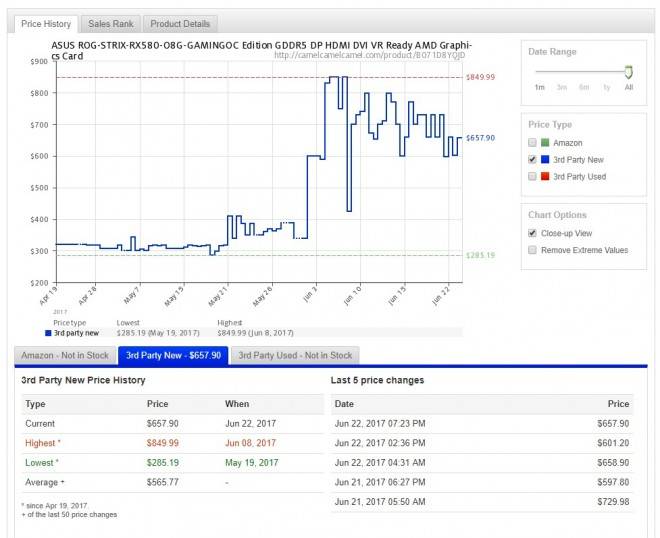
Task: Click the ASUS ROG-STRIX-RX580 chart title
Action: pos(261,51)
